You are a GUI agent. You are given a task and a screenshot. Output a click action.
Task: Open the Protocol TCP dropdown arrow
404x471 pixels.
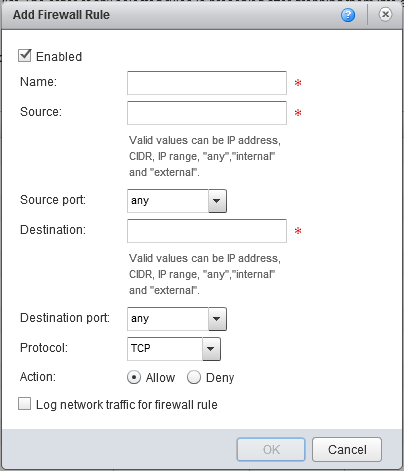(x=211, y=349)
